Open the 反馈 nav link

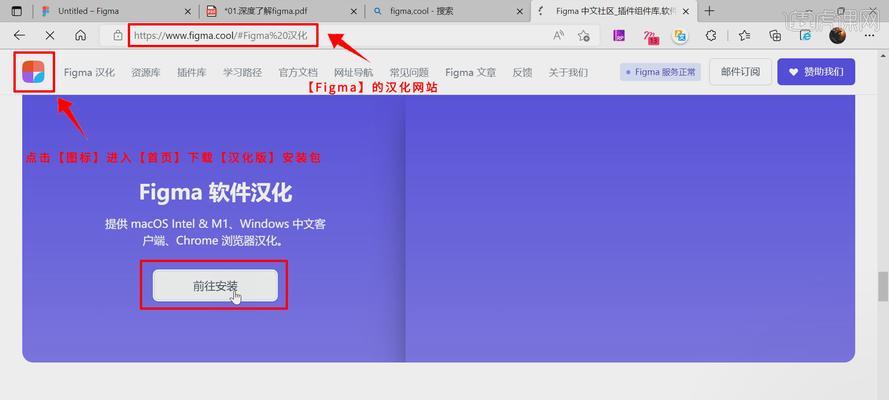(522, 73)
